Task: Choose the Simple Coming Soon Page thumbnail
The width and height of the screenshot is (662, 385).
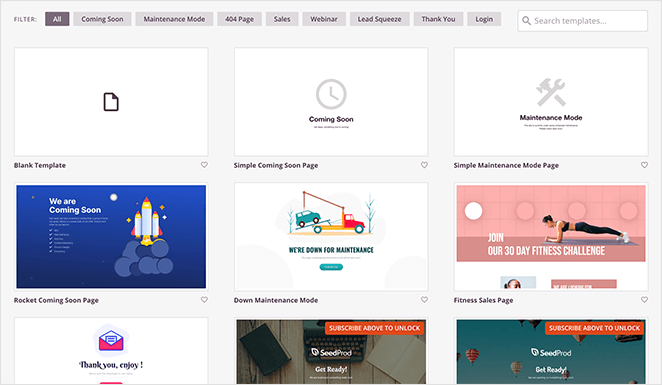Action: (x=331, y=102)
